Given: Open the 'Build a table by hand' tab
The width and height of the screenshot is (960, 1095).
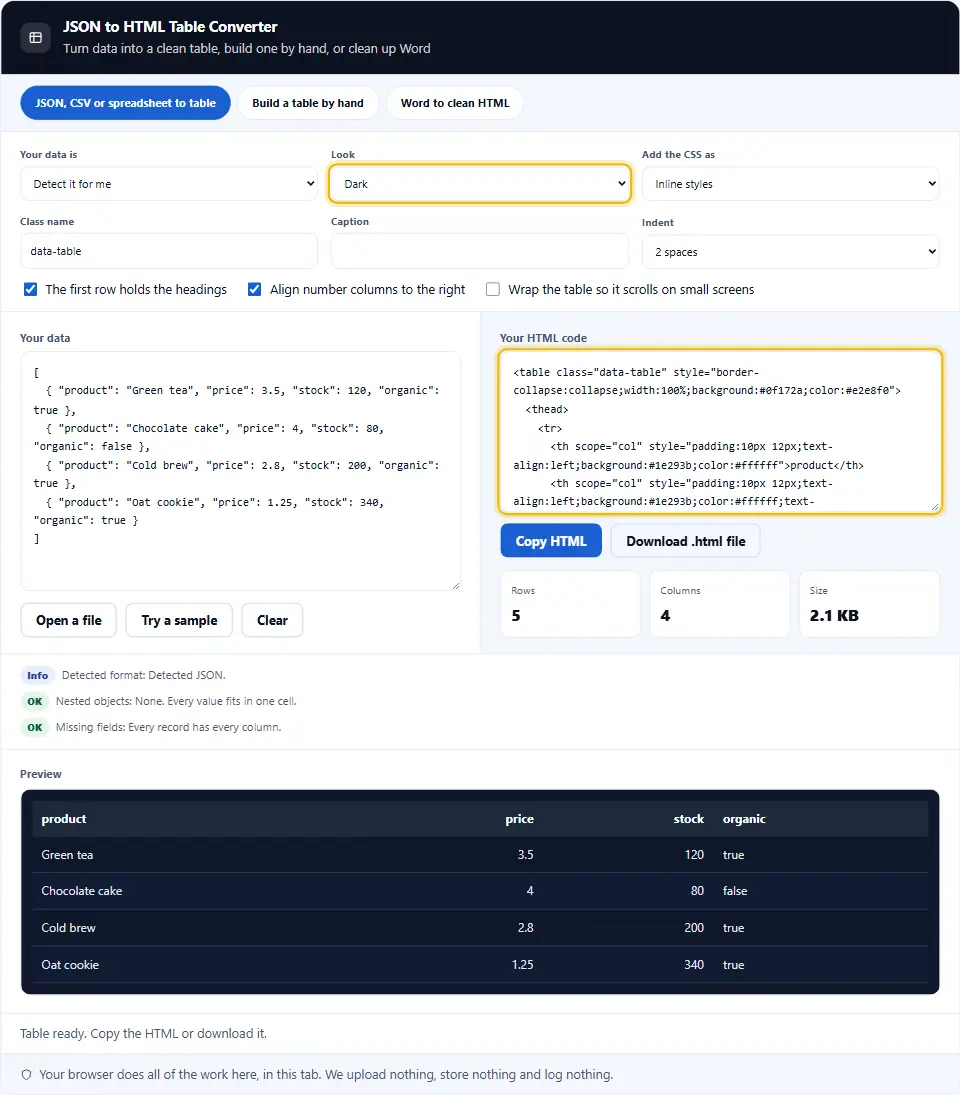Looking at the screenshot, I should pyautogui.click(x=308, y=103).
